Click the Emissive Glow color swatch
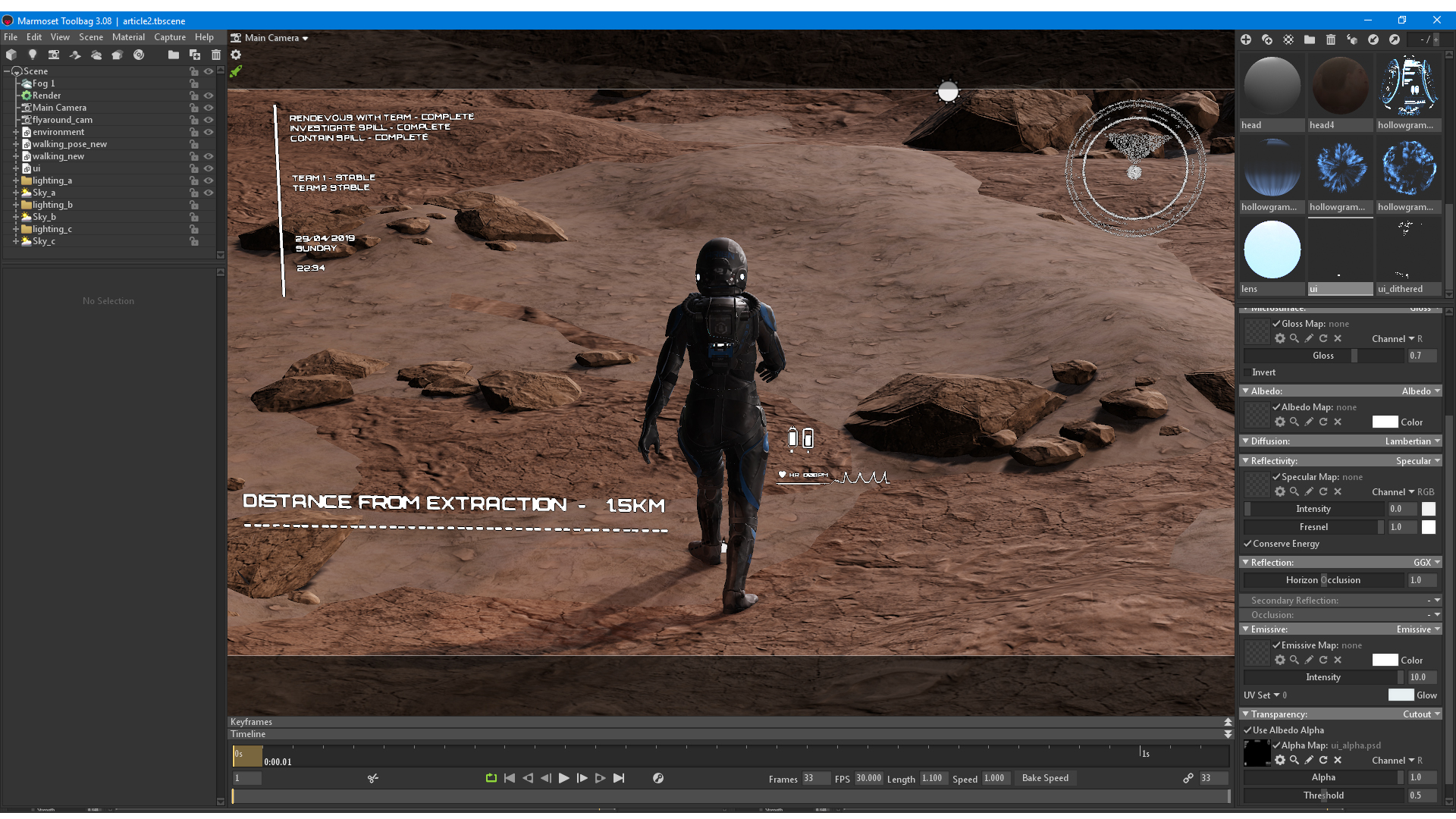 coord(1401,695)
